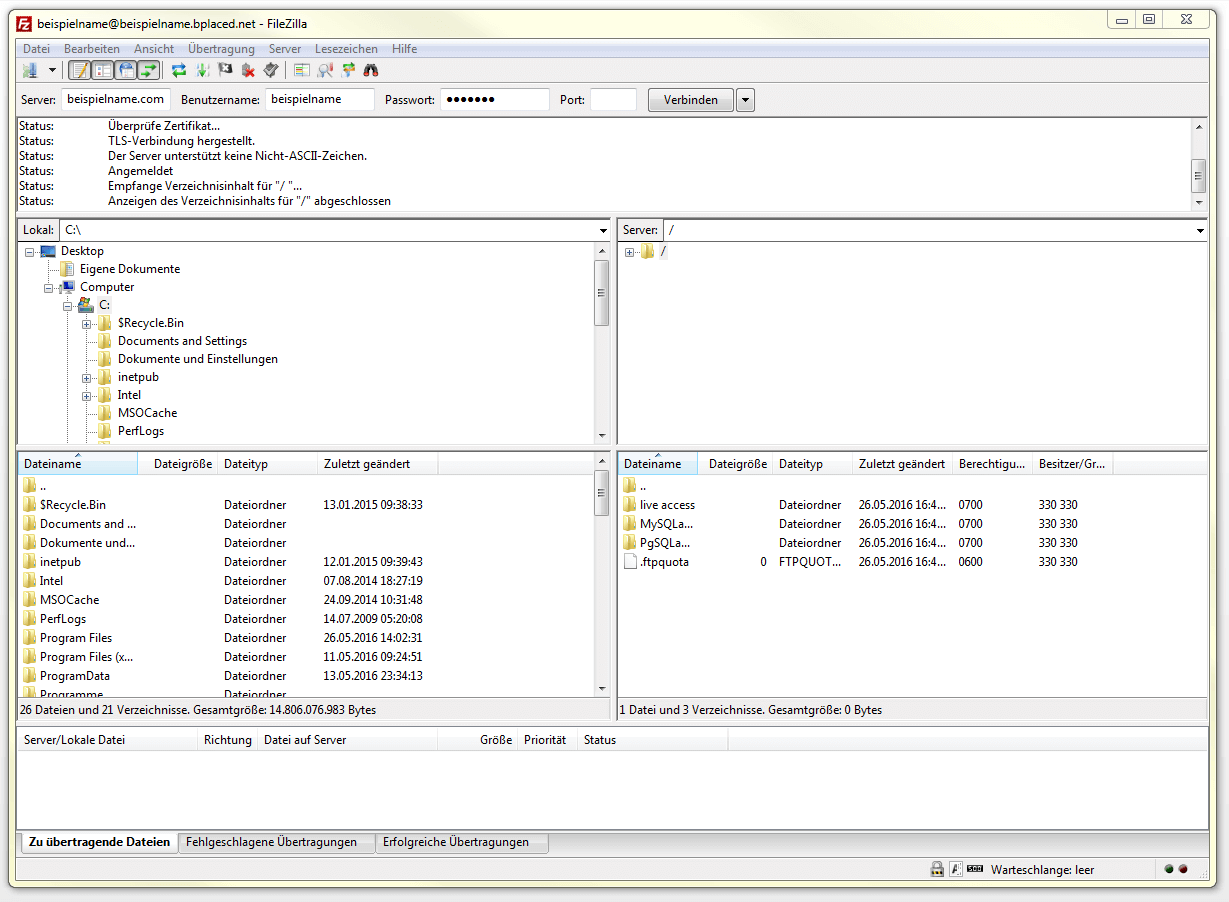Click the transfer type 'A' status icon

[956, 869]
